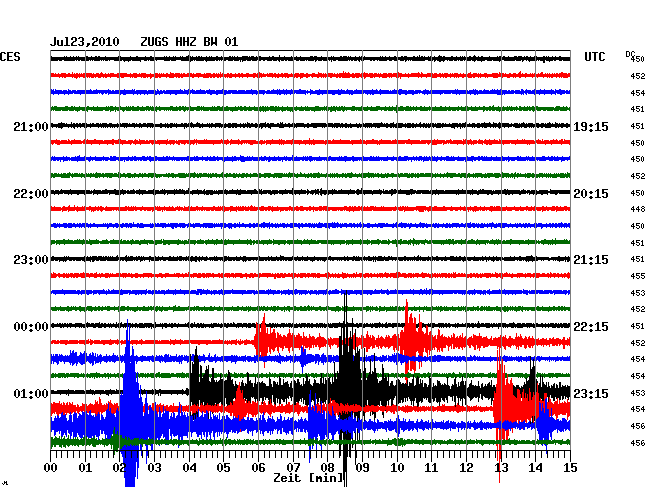This screenshot has height=494, width=650.
Task: Click the "CES" header label at left
Action: (10, 57)
